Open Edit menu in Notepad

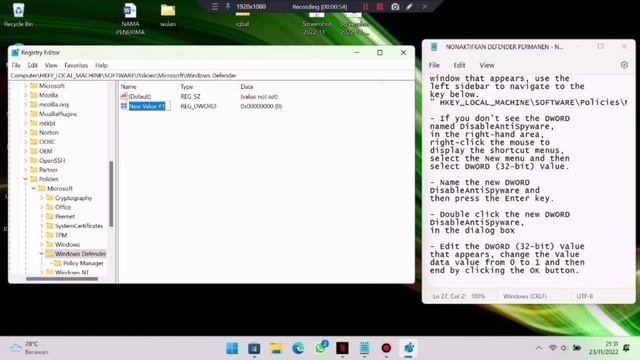(459, 65)
